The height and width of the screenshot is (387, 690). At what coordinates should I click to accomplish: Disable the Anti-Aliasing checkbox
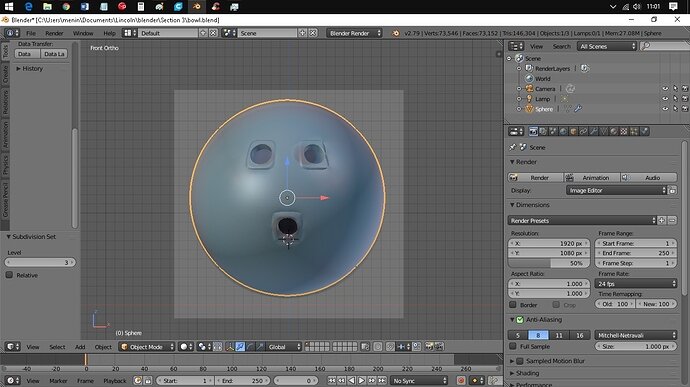tap(520, 320)
